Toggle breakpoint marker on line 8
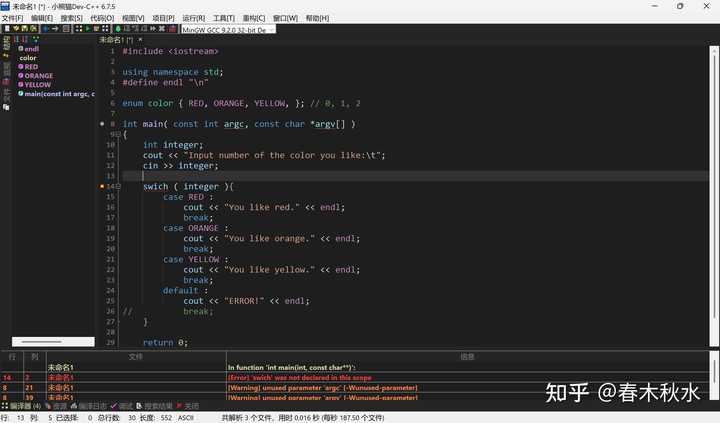720x423 pixels. pos(102,124)
